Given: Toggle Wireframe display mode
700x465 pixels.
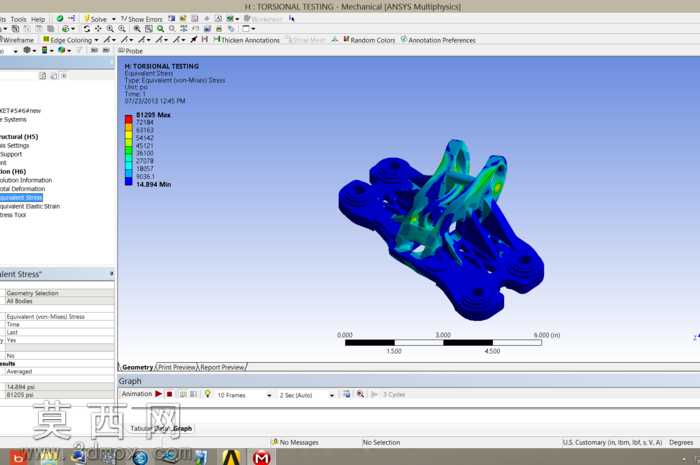Looking at the screenshot, I should [17, 40].
